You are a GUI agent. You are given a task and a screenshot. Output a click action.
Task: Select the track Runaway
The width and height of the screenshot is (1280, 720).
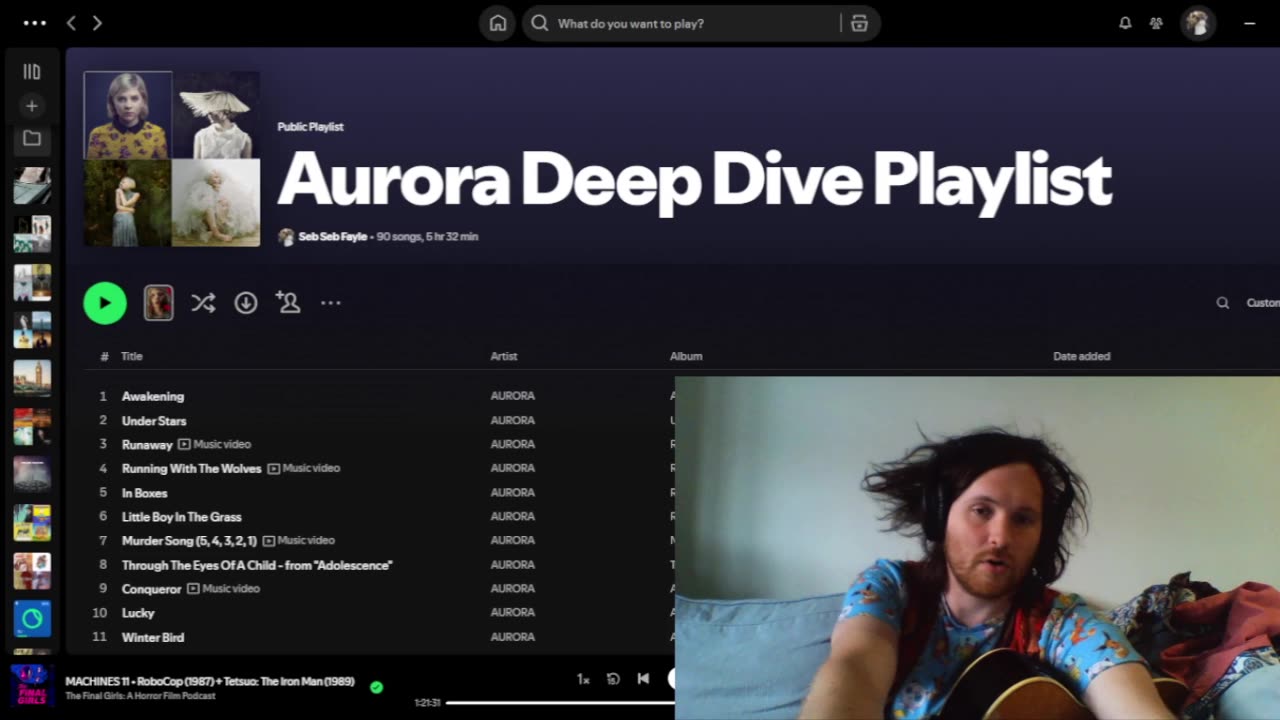tap(147, 445)
